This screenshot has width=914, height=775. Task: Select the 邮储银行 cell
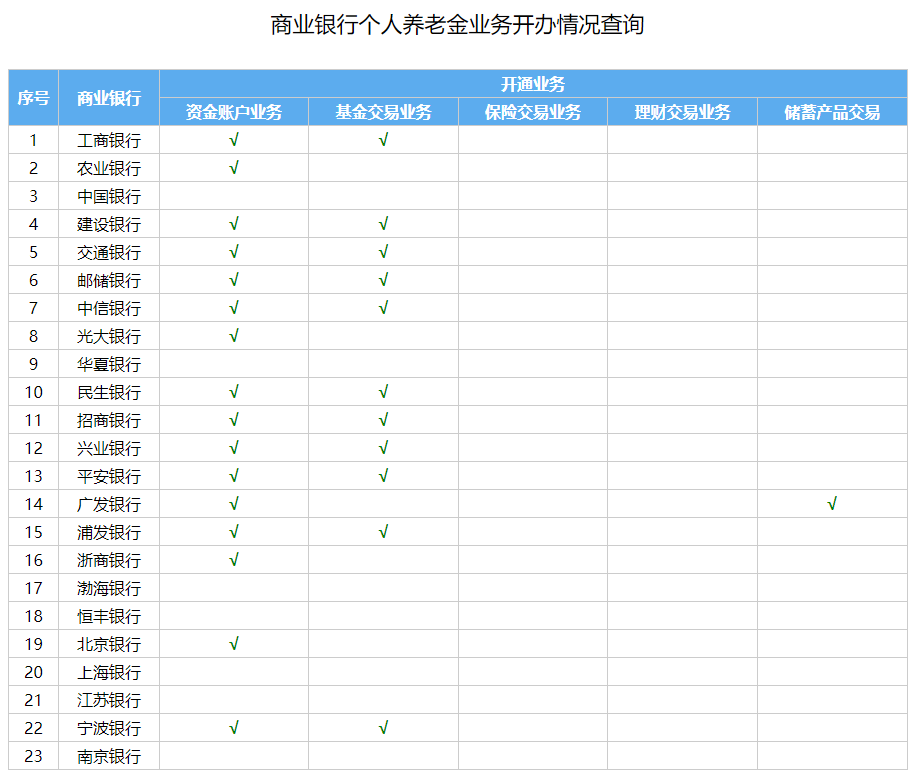[109, 280]
